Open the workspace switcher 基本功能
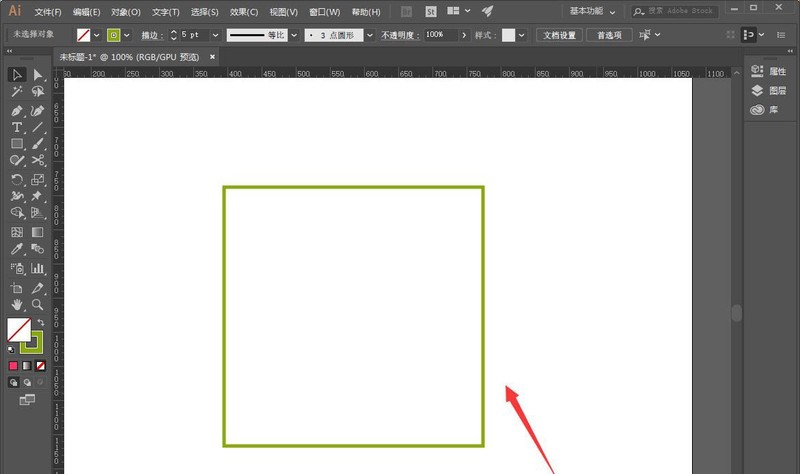The width and height of the screenshot is (800, 474). tap(600, 11)
